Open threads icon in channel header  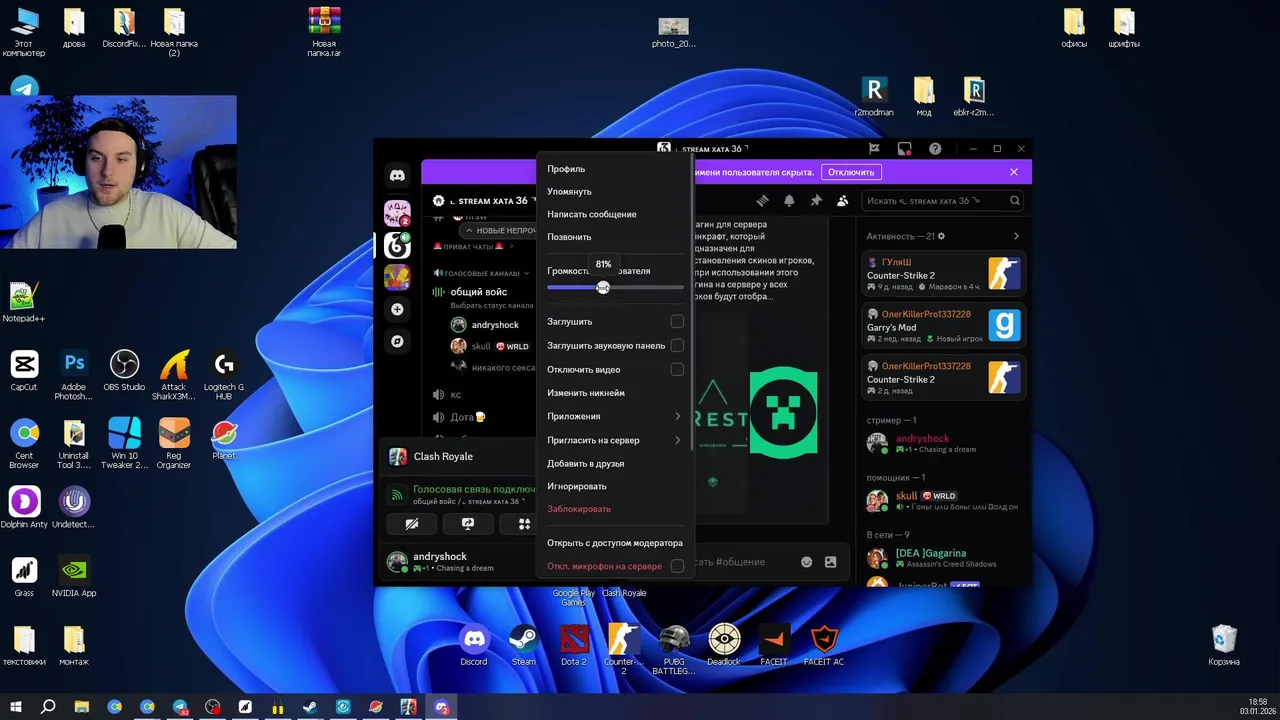tap(762, 201)
